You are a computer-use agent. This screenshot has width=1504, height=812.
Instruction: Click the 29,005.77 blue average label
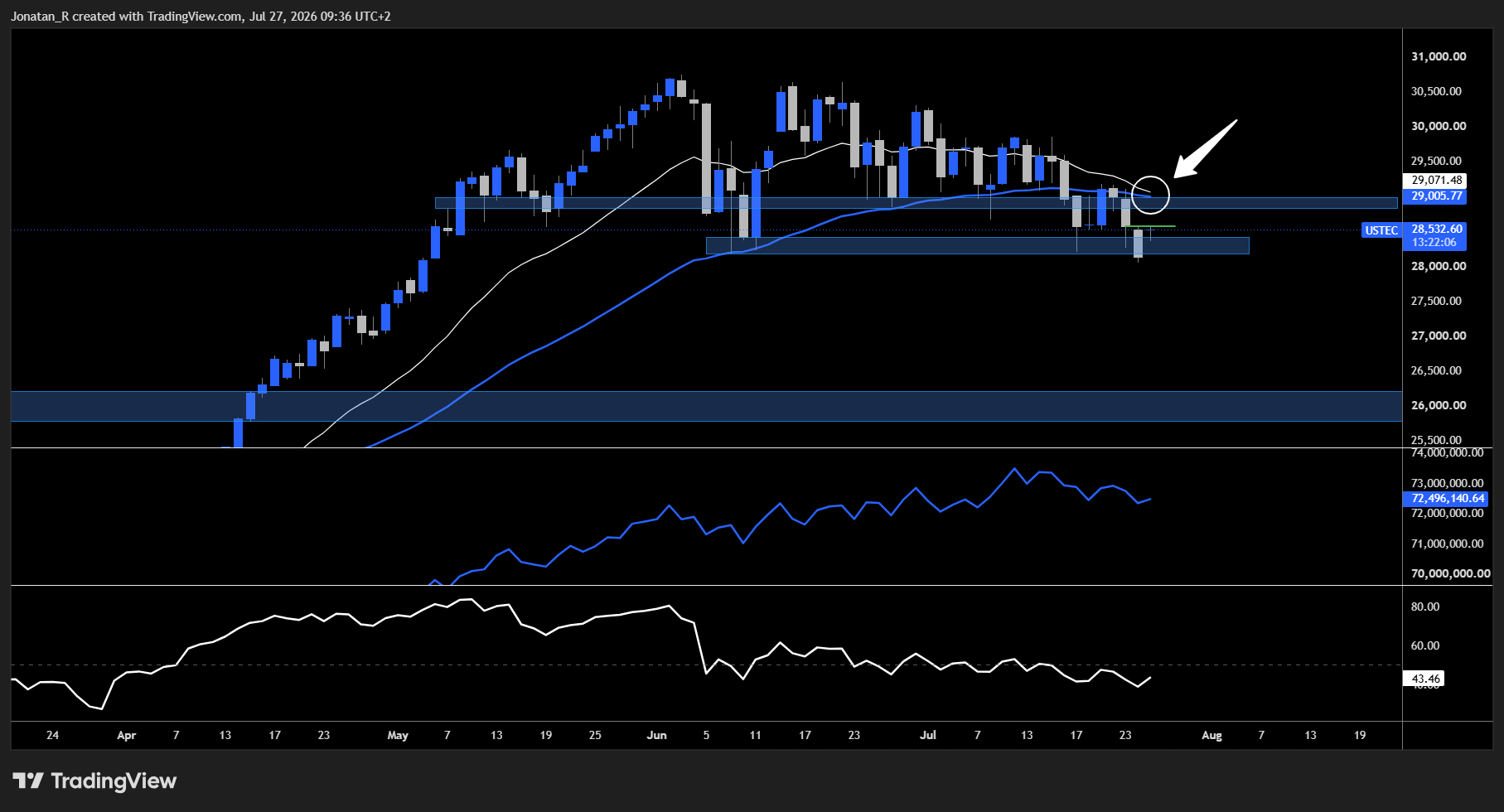[1434, 196]
